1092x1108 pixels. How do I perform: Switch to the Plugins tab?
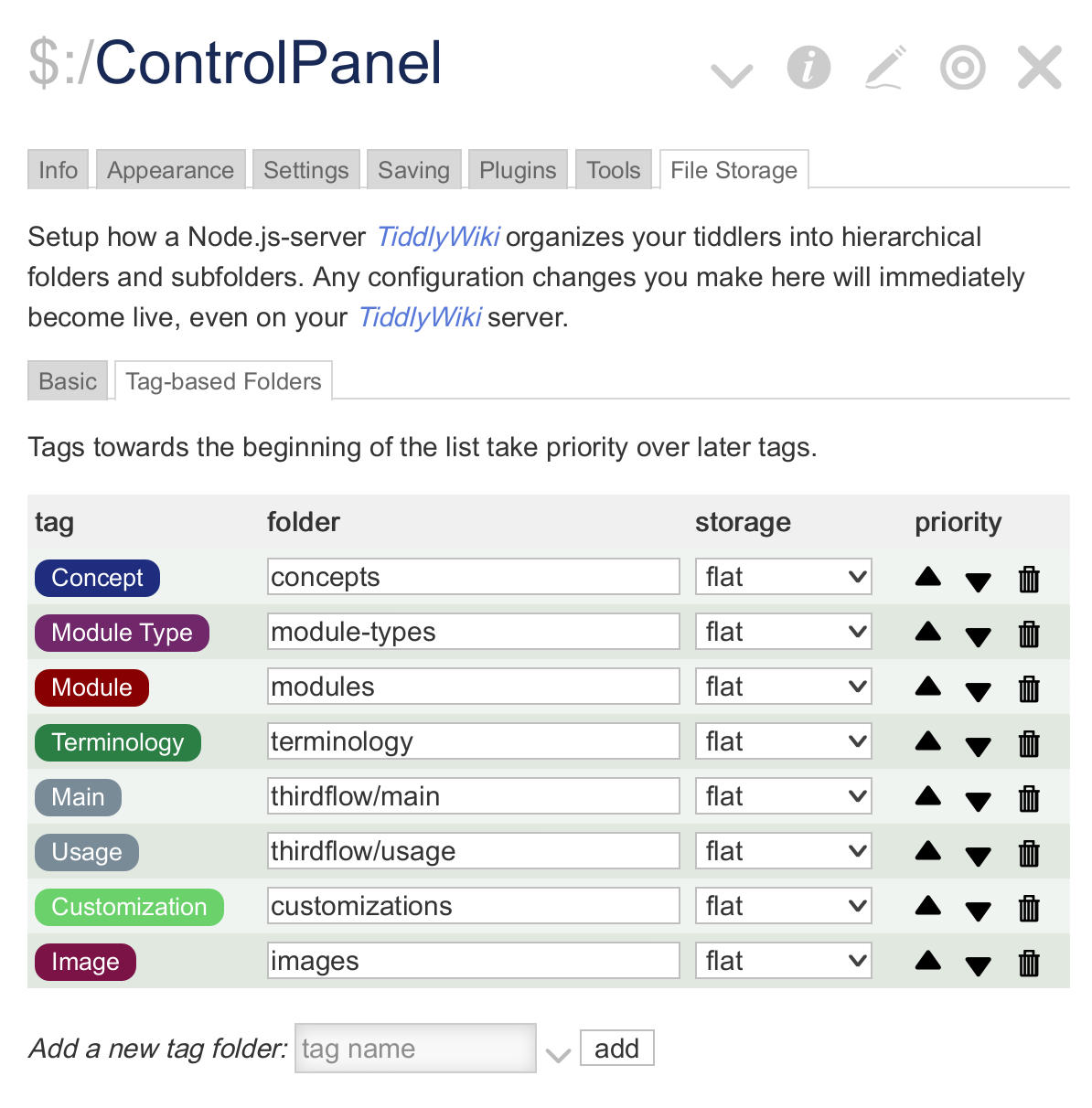coord(518,170)
